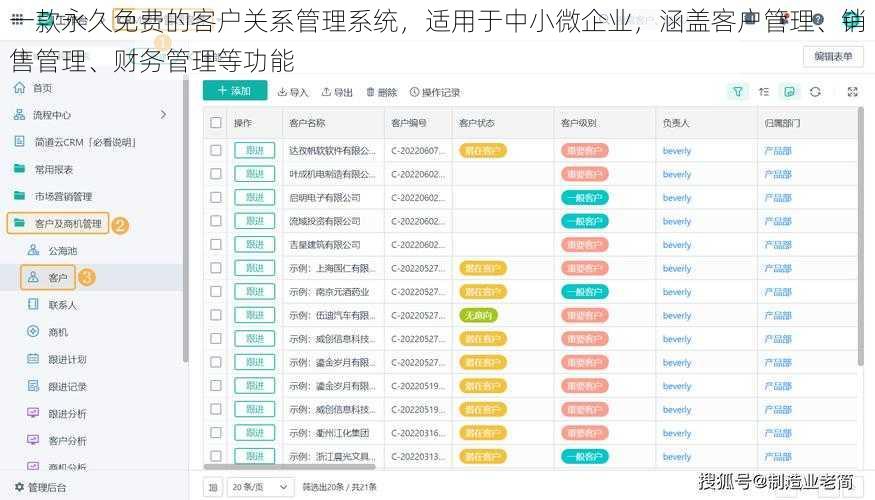Click the 操作 column header
Image resolution: width=875 pixels, height=500 pixels.
(x=243, y=123)
